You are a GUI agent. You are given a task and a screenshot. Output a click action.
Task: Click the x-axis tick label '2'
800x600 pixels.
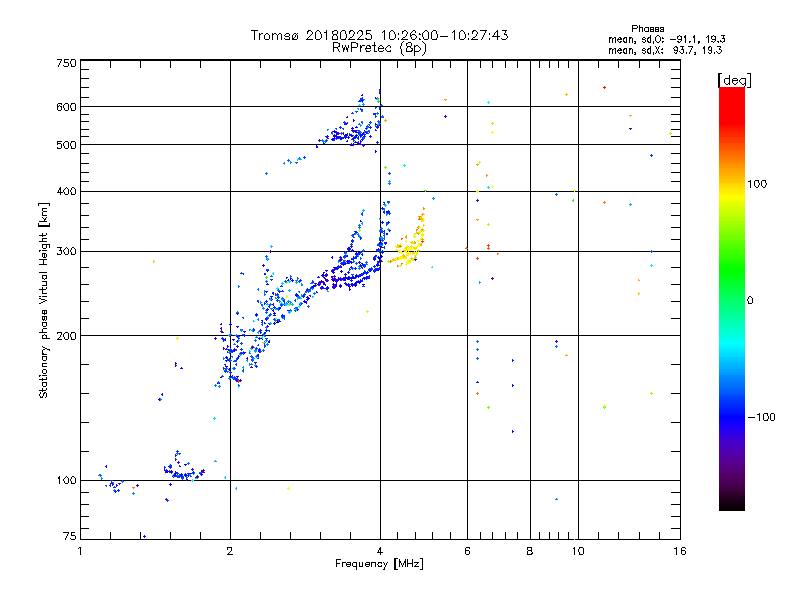tap(230, 551)
